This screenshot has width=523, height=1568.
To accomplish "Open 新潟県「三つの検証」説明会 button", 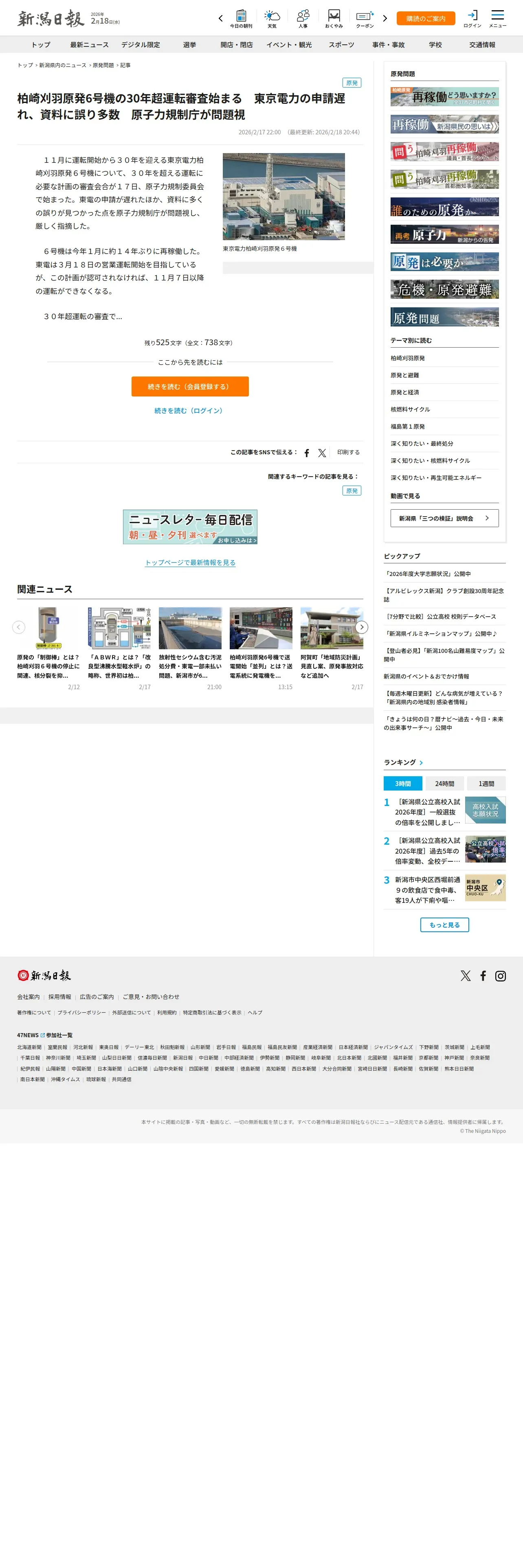I will 444,518.
